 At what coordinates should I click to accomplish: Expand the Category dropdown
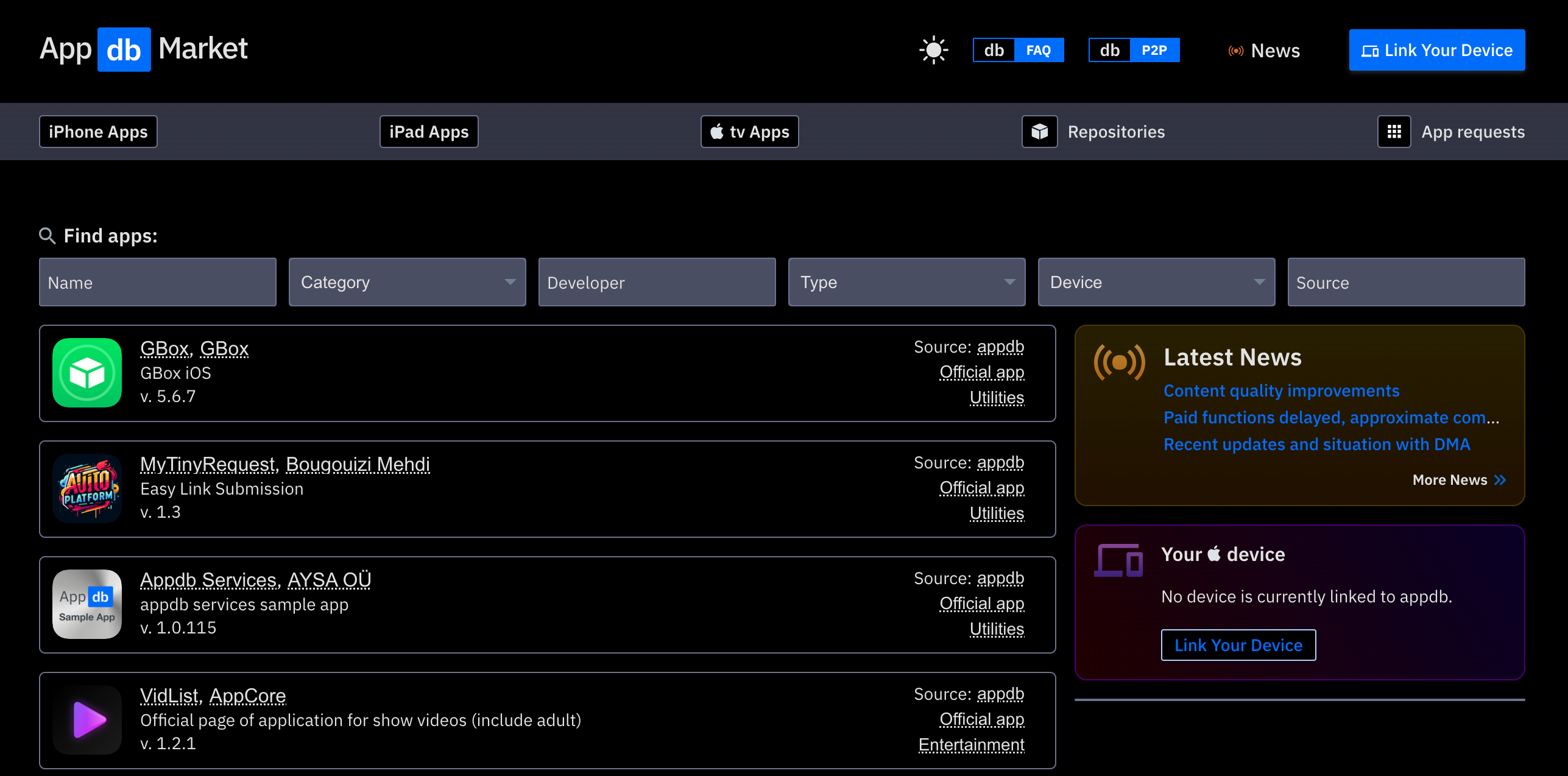tap(407, 282)
